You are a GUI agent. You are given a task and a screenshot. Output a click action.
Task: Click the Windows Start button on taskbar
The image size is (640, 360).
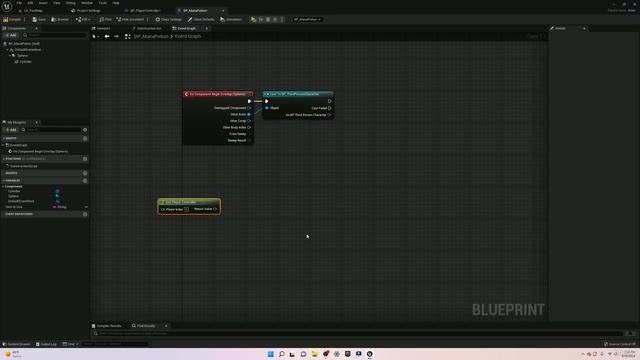pyautogui.click(x=270, y=354)
